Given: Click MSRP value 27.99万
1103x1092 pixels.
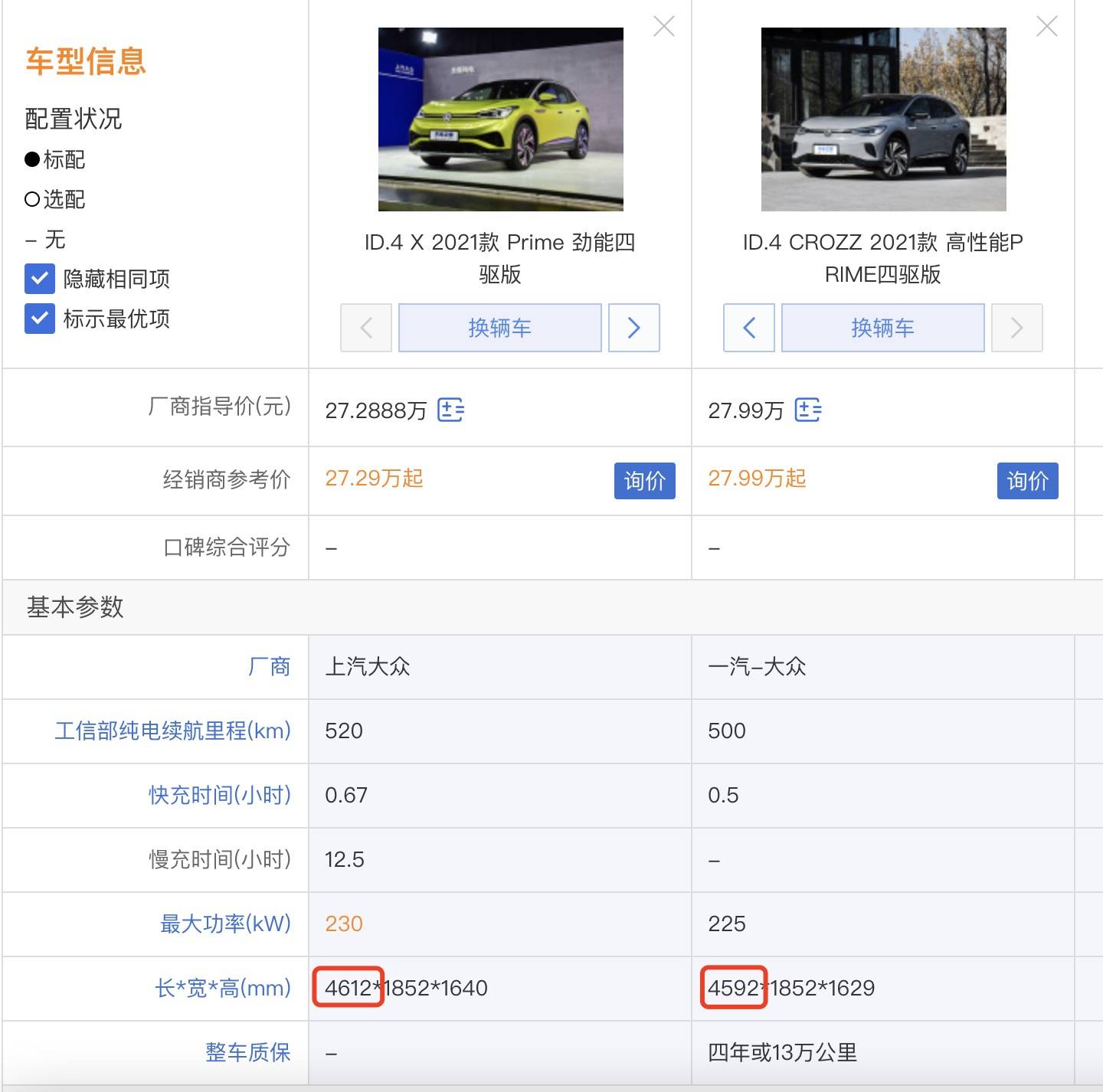Looking at the screenshot, I should [746, 410].
